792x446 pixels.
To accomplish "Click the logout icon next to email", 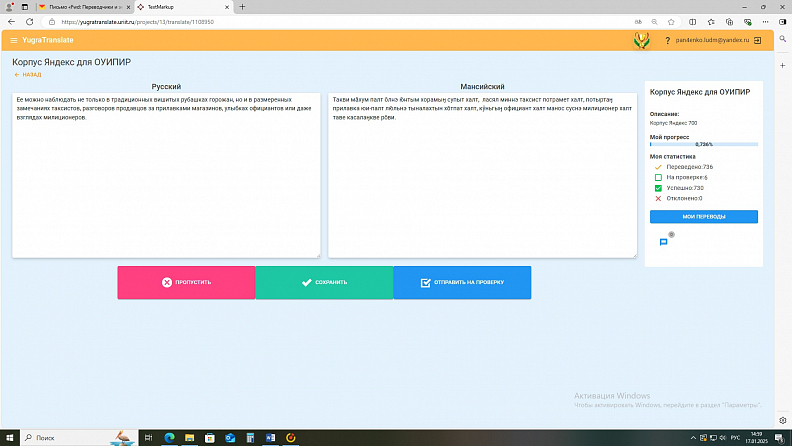I will coord(758,40).
